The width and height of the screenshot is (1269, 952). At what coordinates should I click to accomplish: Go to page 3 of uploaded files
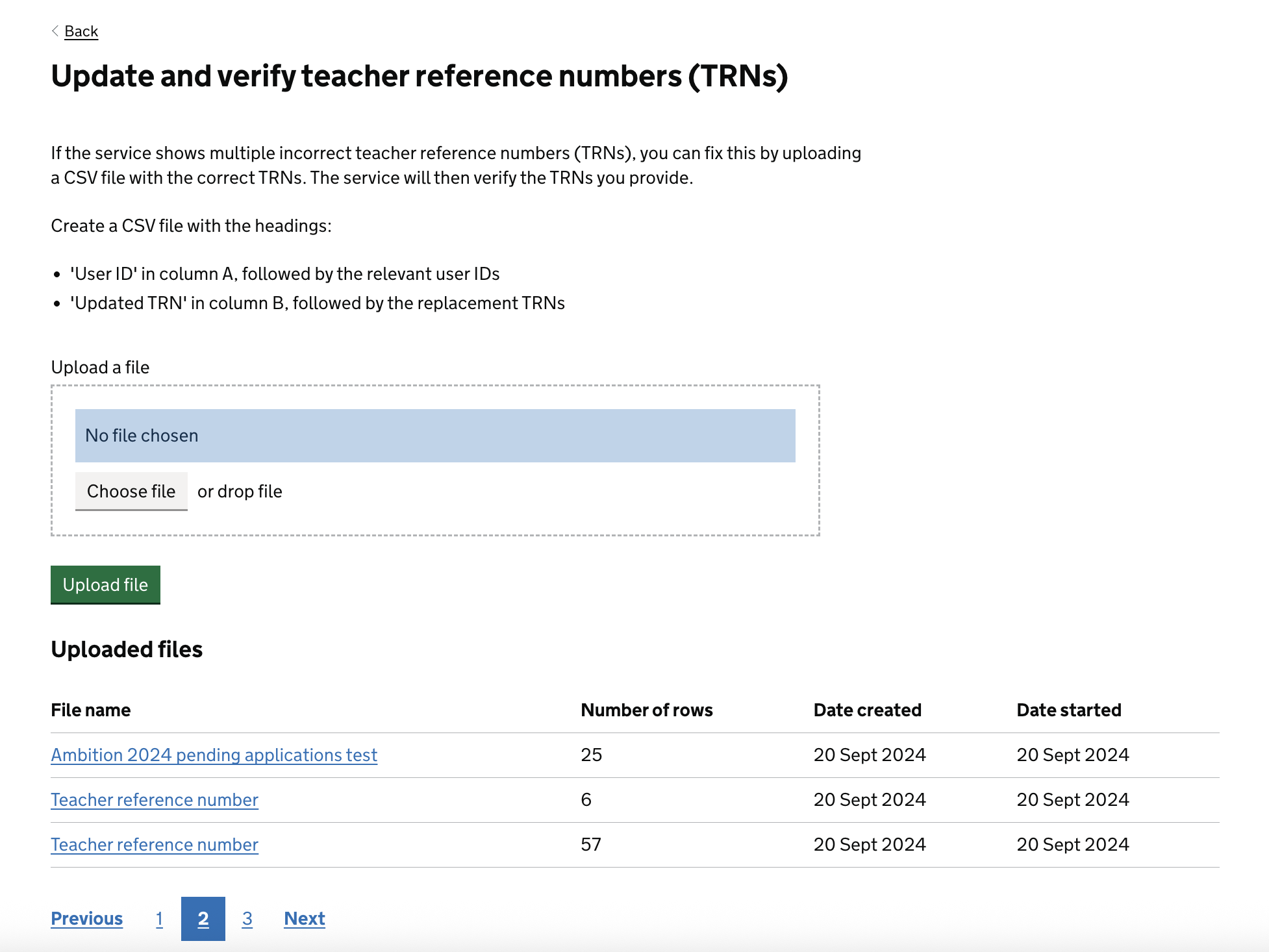click(x=247, y=918)
